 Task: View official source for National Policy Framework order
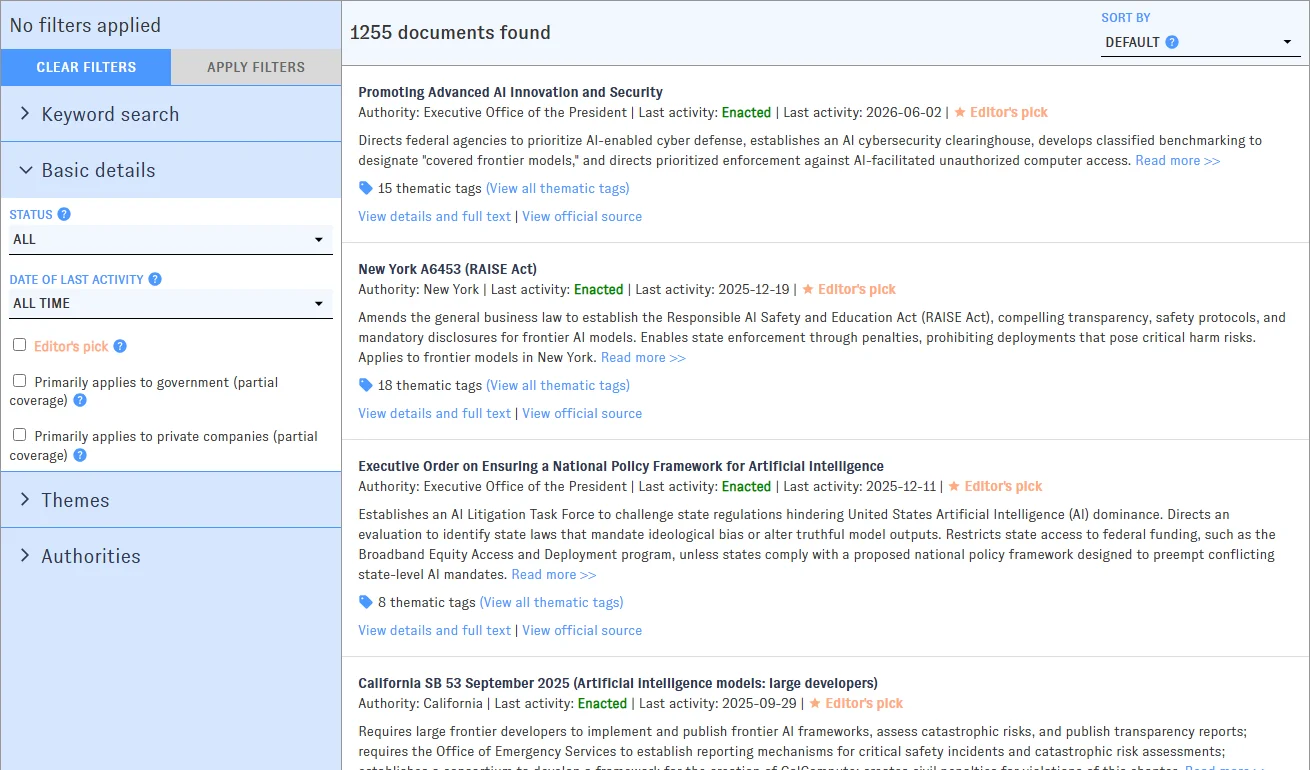tap(582, 630)
